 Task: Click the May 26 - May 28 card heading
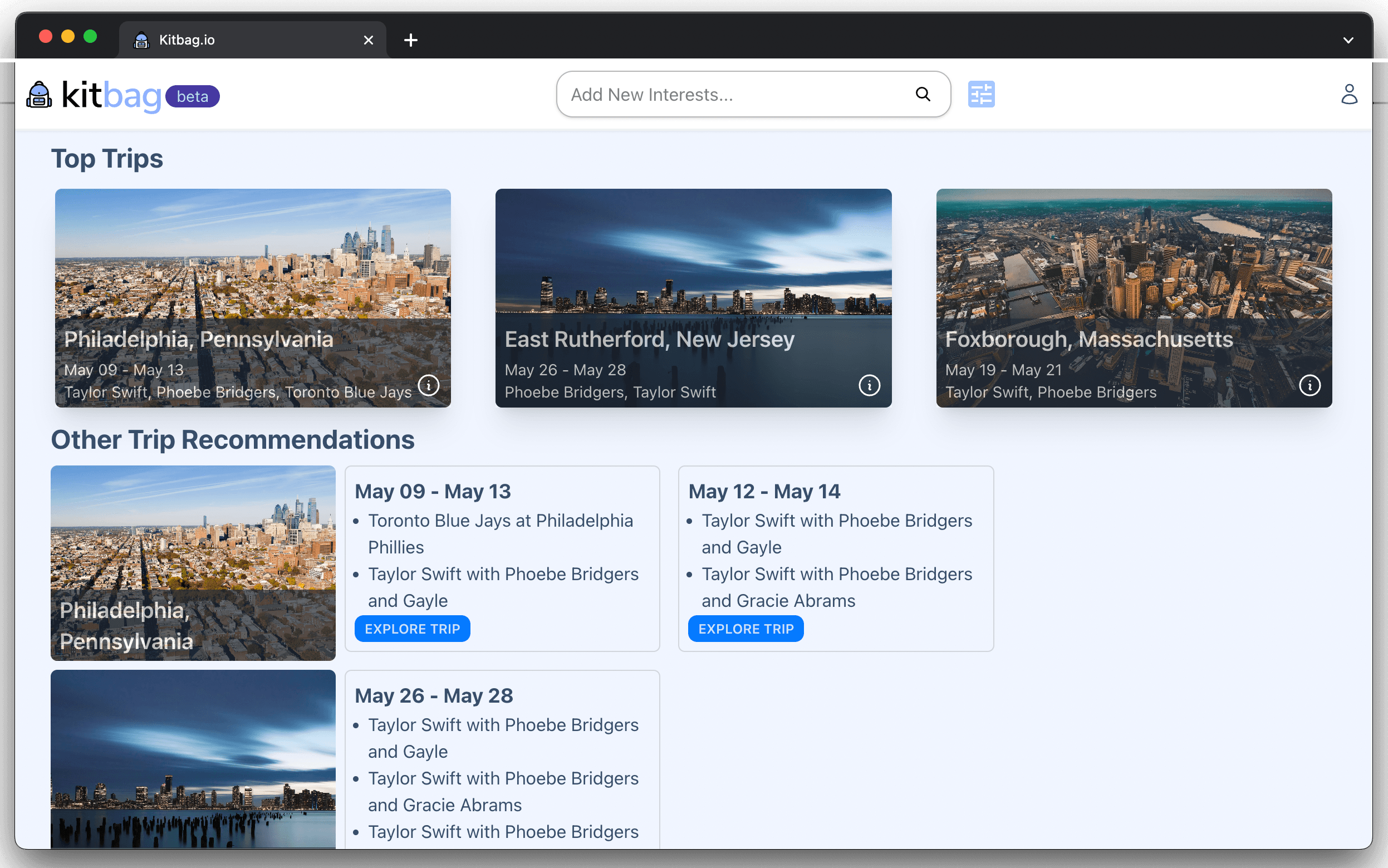[433, 696]
